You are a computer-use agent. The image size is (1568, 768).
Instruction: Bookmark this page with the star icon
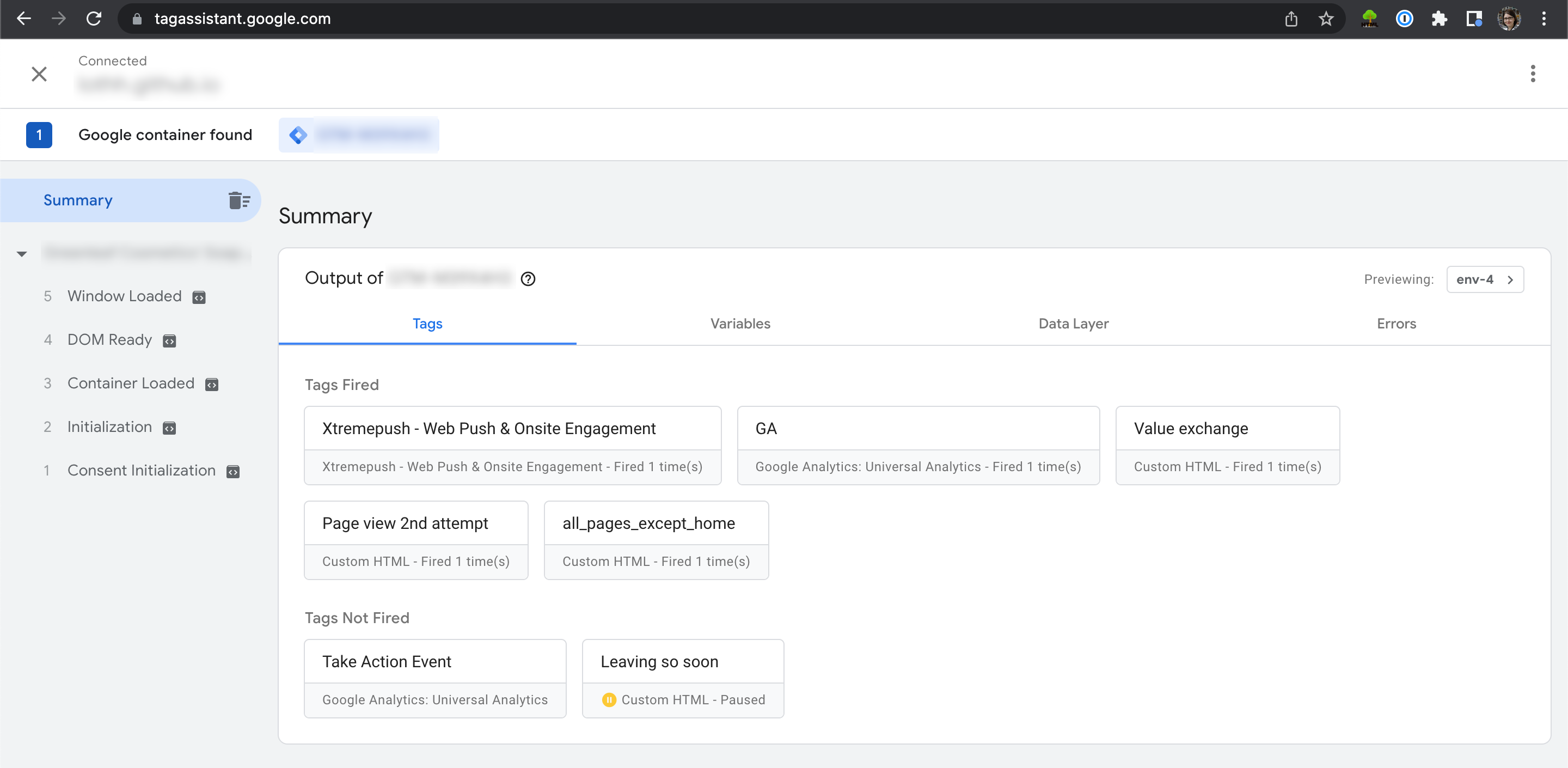(x=1326, y=19)
